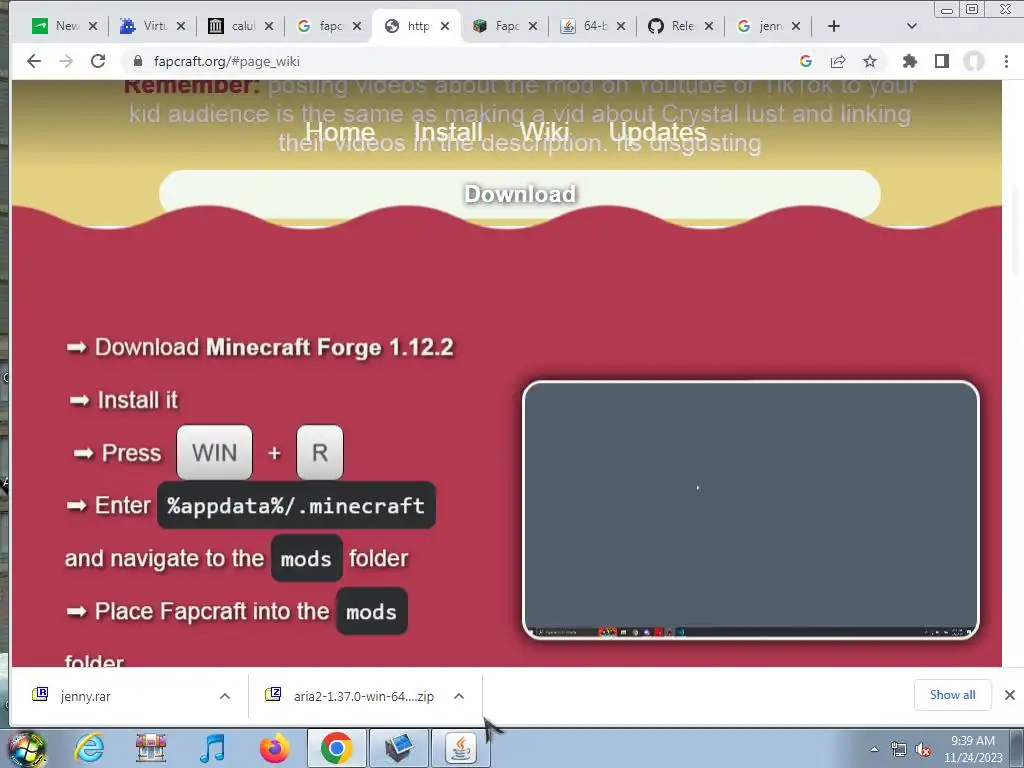Launch Internet Explorer from taskbar
Screen dimensions: 1024x768
coord(89,748)
